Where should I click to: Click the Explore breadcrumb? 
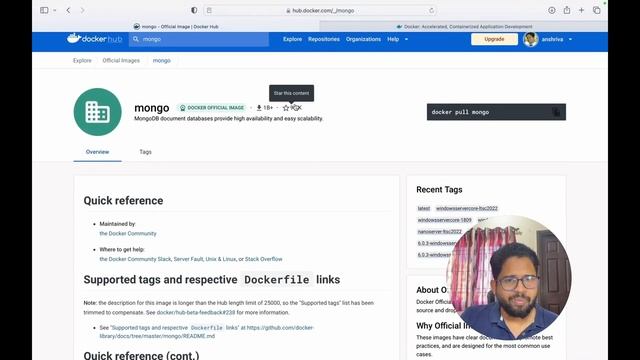[82, 60]
